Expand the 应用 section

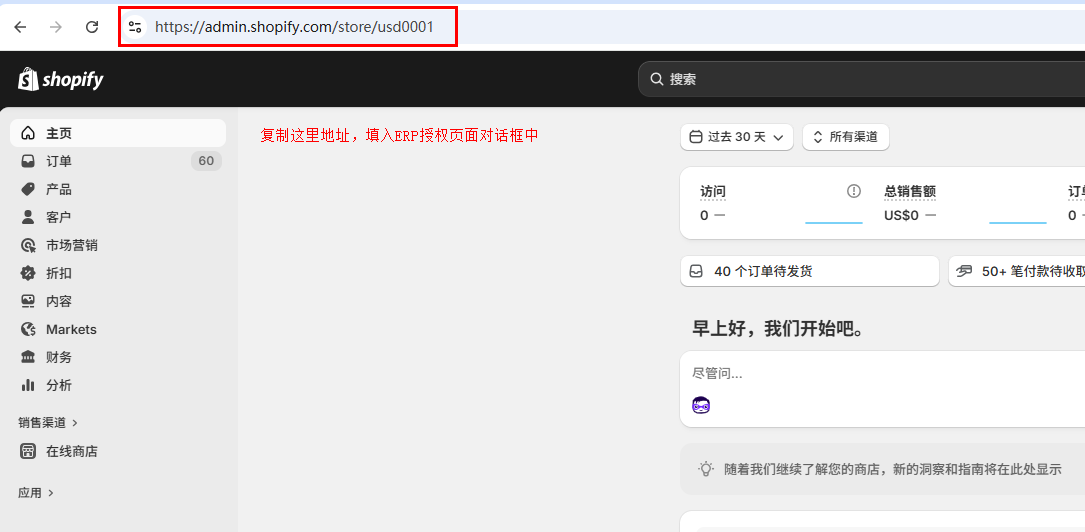36,493
